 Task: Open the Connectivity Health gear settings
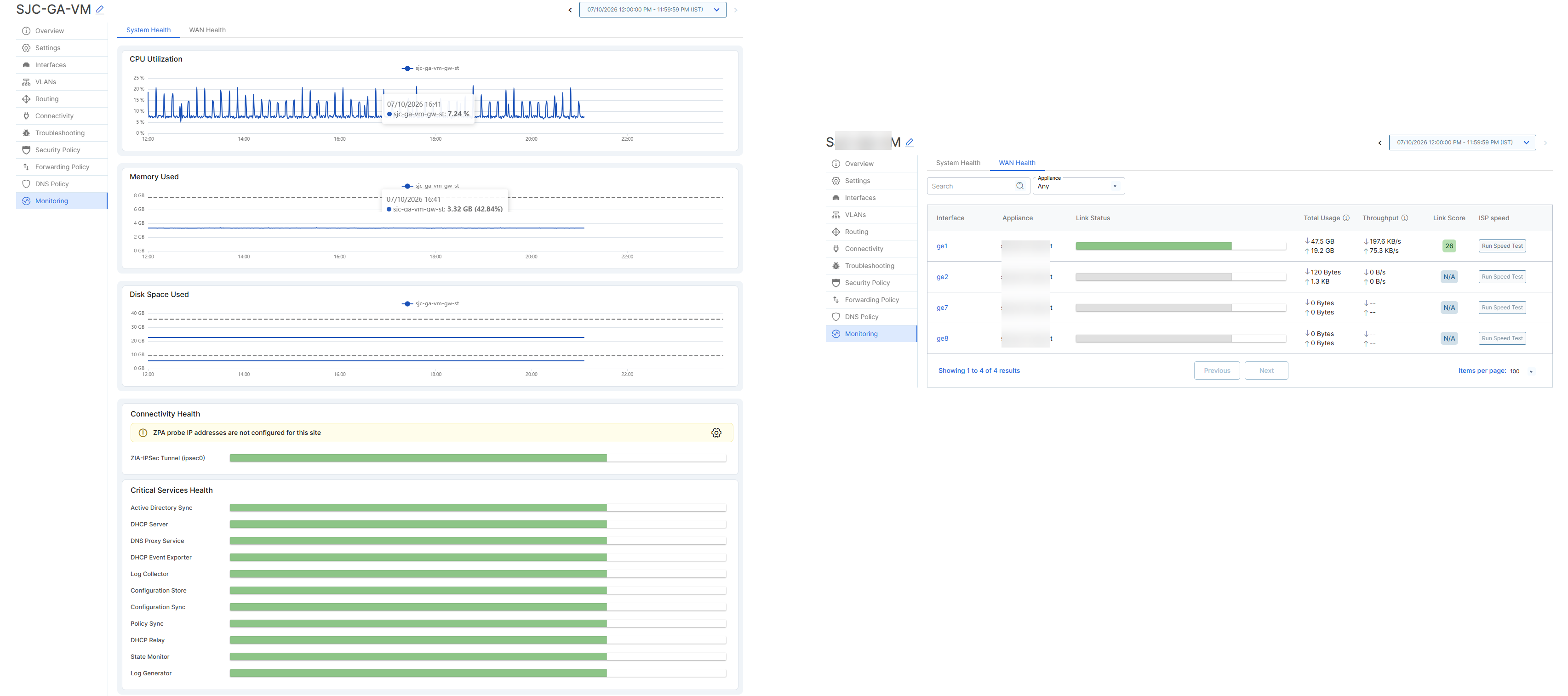(x=716, y=433)
